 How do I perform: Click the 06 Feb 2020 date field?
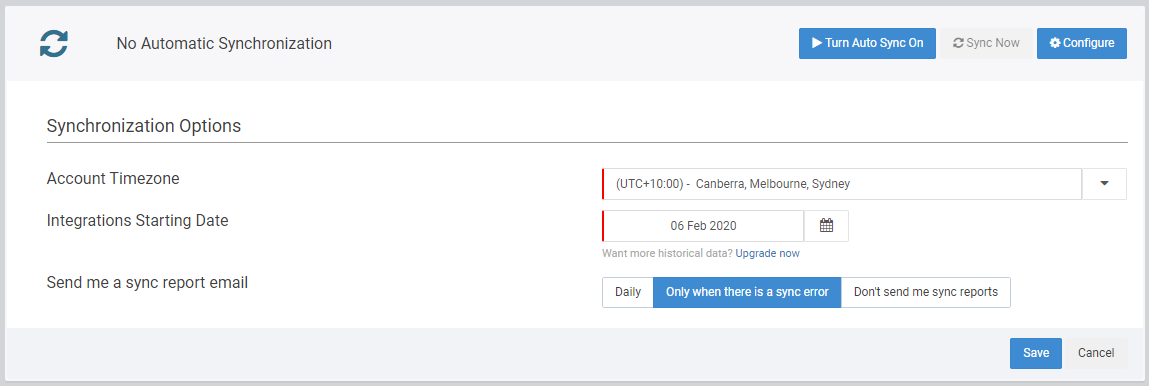[x=703, y=226]
